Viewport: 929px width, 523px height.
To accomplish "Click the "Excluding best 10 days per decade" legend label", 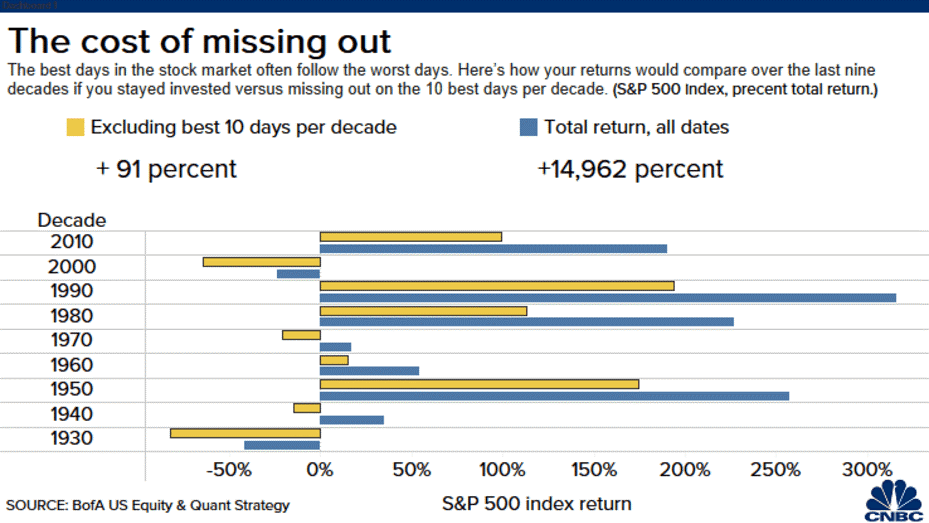I will click(243, 127).
